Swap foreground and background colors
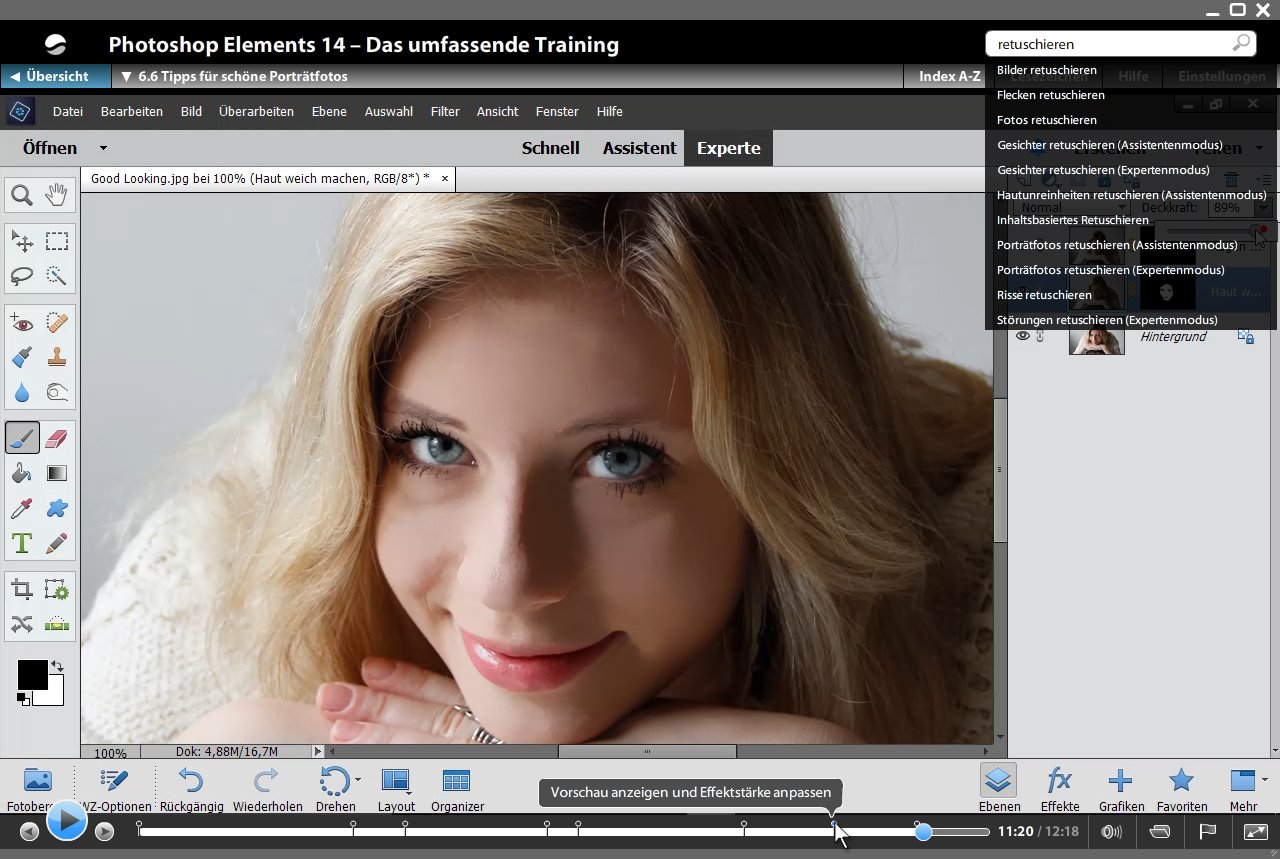The width and height of the screenshot is (1280, 859). pos(57,666)
